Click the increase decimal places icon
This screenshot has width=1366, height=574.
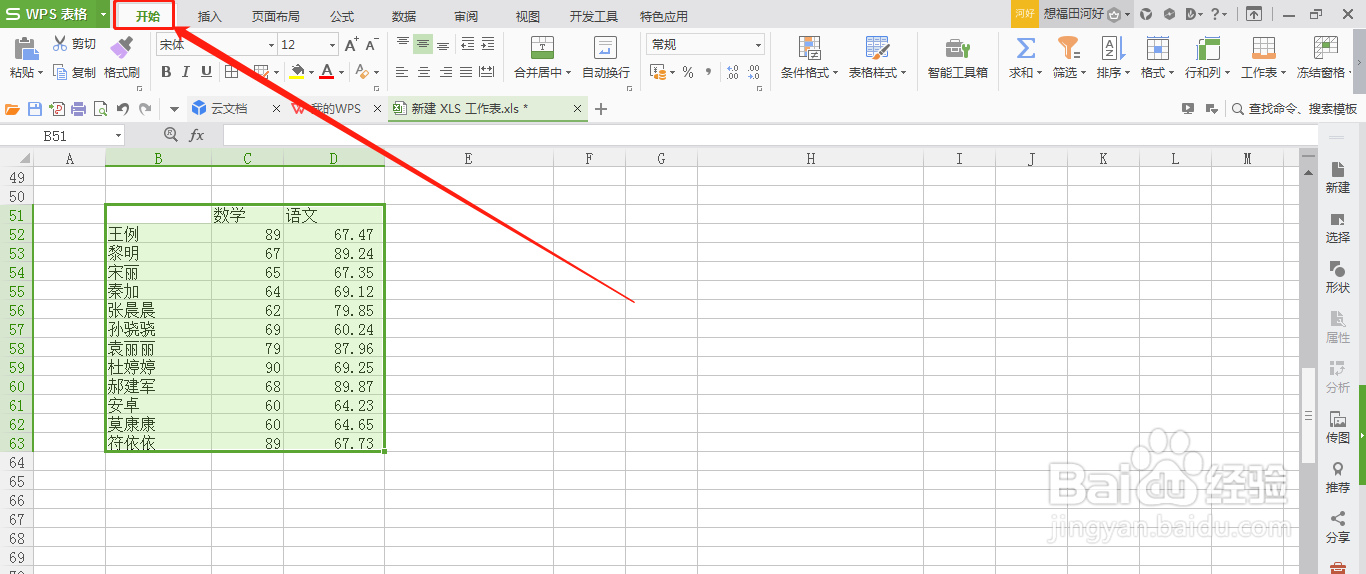pos(732,72)
